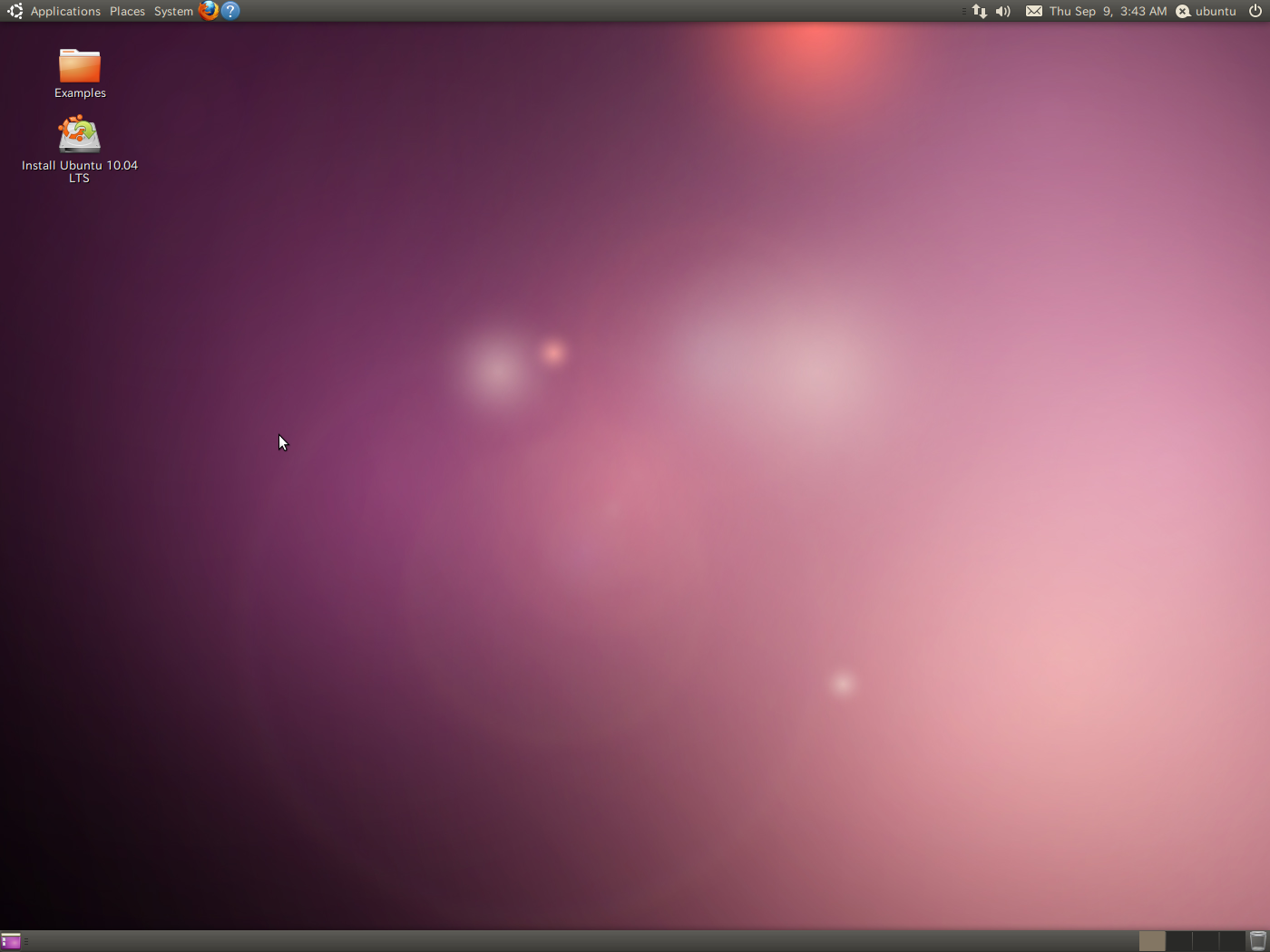
Task: Switch to the fourth workspace
Action: (x=1232, y=941)
